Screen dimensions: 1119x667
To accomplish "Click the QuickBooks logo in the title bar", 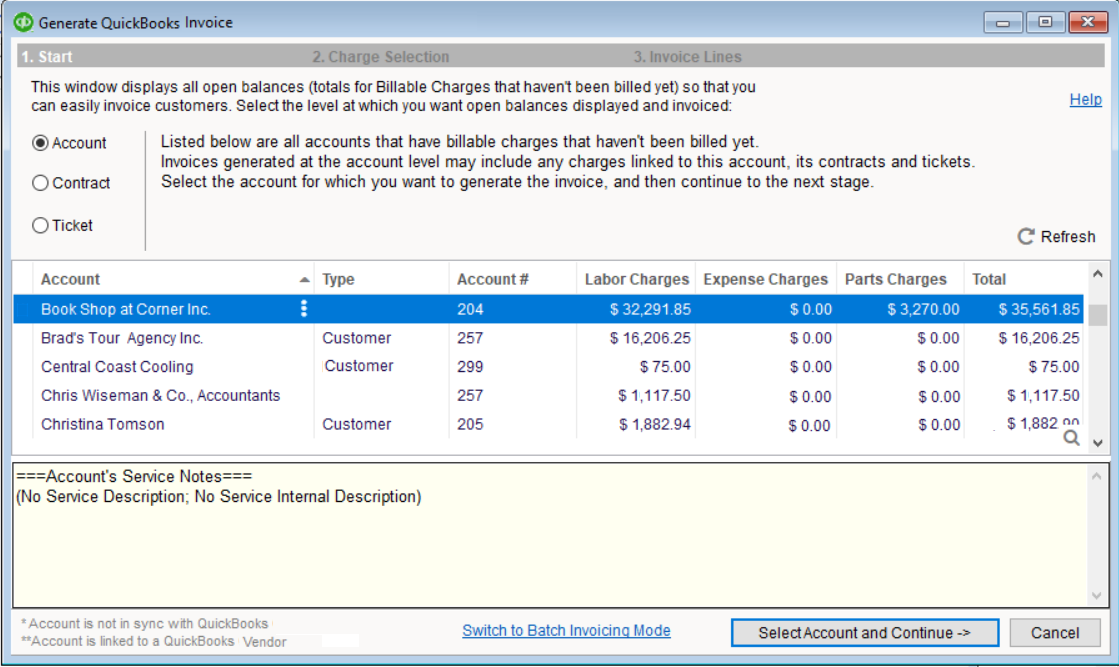I will pyautogui.click(x=25, y=21).
